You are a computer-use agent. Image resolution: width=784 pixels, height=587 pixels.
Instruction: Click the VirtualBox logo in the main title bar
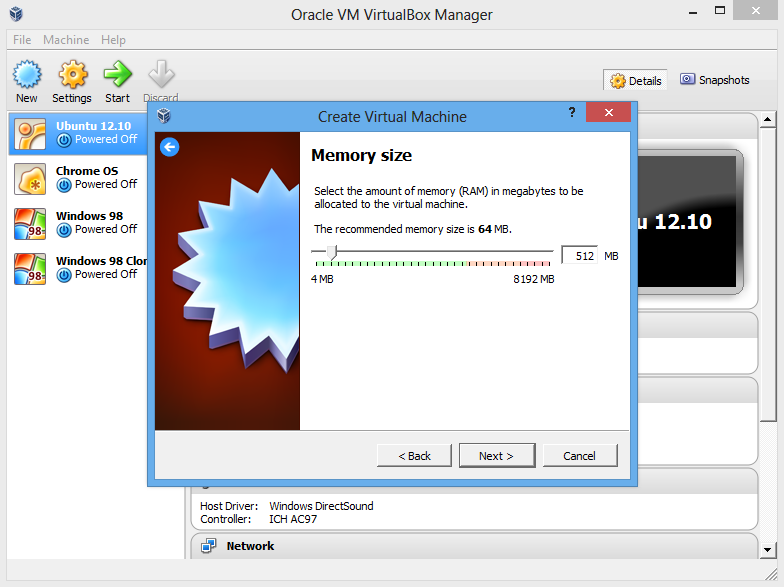[16, 14]
